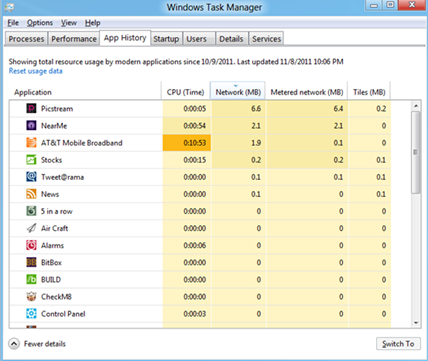Select the 5 in a row name
This screenshot has height=361, width=428.
57,211
